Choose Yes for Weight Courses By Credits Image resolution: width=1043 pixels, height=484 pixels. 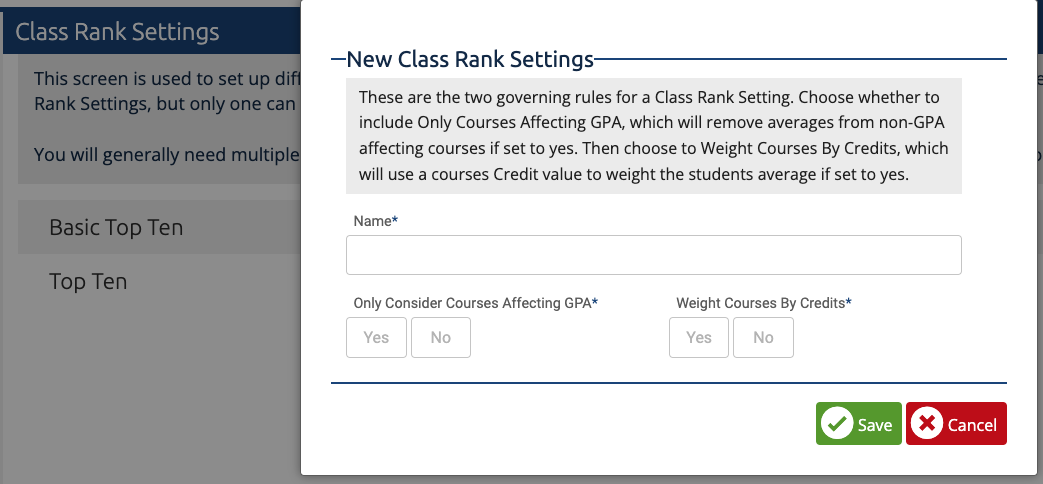pos(698,338)
